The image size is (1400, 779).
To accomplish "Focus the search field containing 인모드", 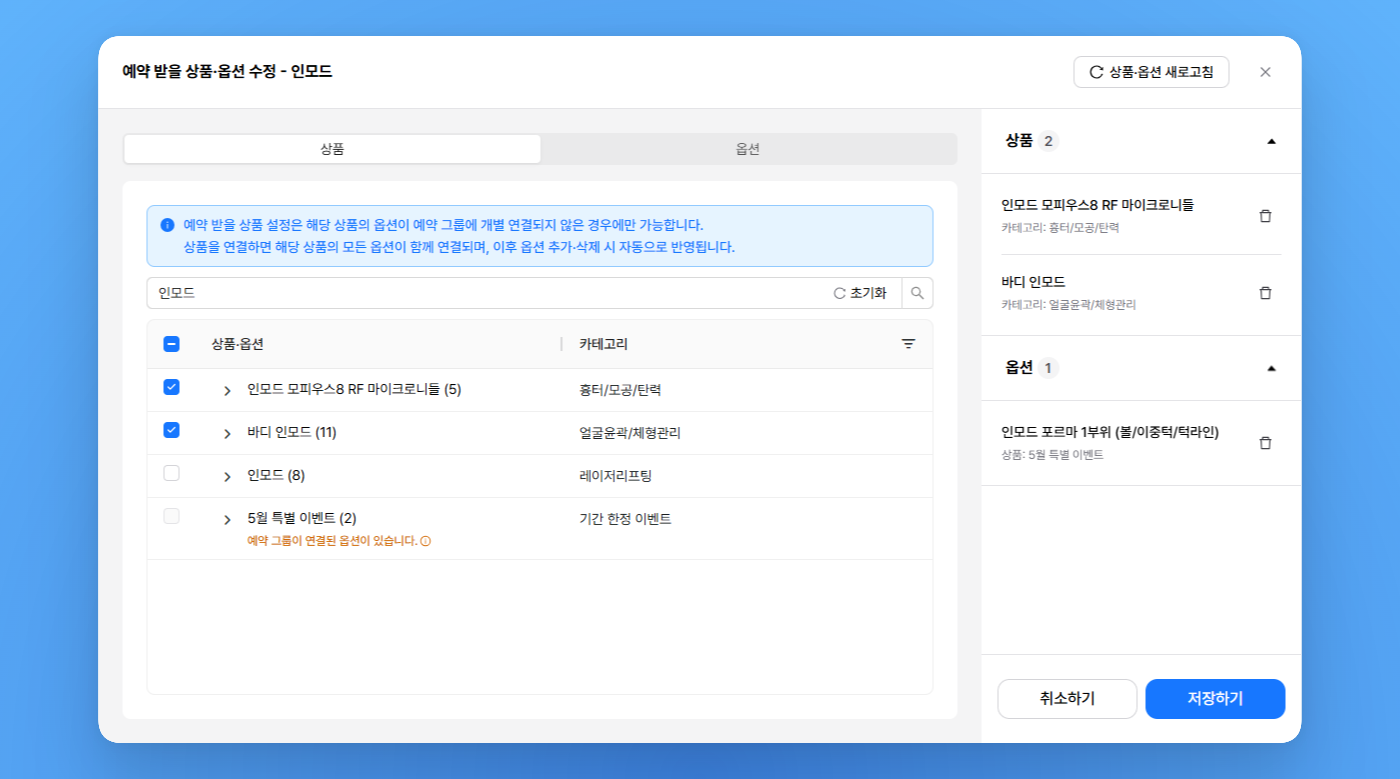I will coord(490,293).
